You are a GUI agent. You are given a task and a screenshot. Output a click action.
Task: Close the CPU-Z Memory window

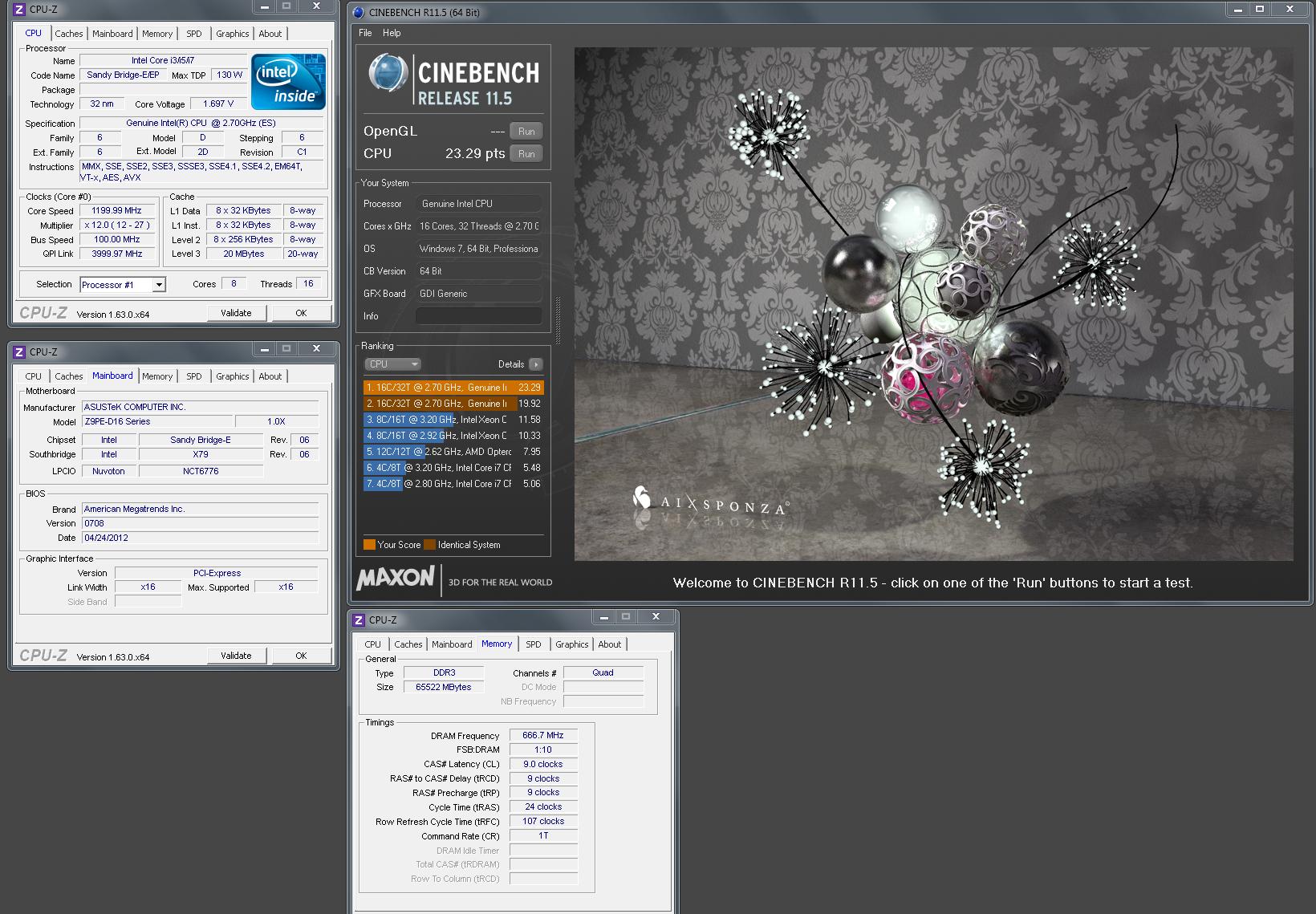[x=656, y=617]
